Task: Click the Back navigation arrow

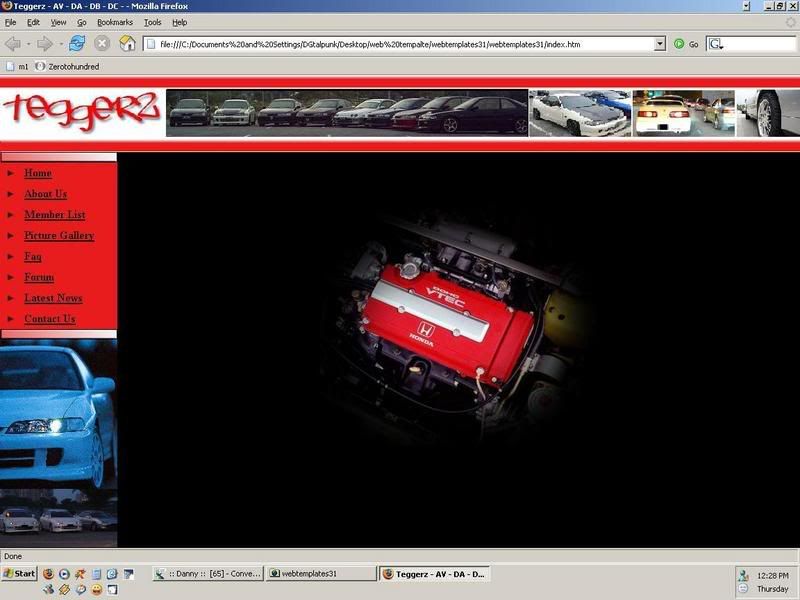Action: 12,44
